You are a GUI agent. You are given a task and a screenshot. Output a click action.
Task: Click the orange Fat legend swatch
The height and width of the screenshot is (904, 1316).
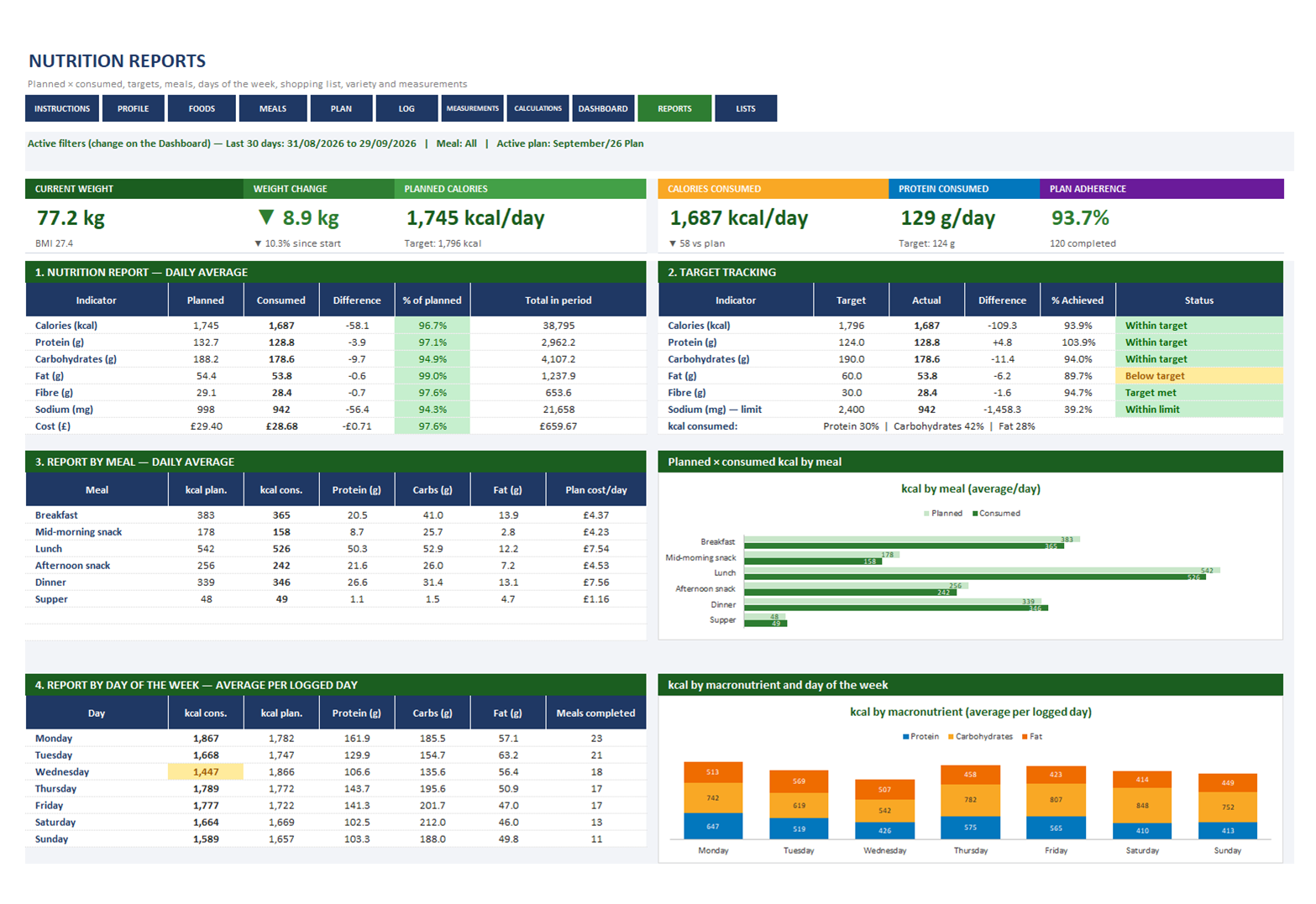[x=1025, y=737]
